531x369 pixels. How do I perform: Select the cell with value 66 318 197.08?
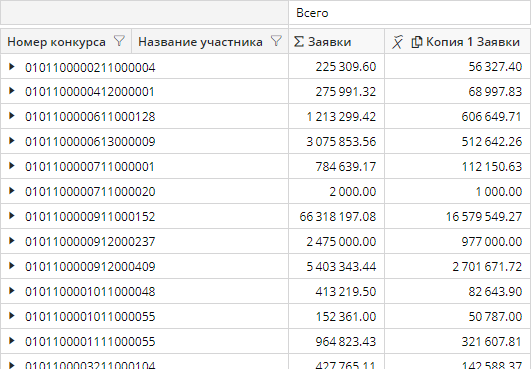(x=337, y=216)
